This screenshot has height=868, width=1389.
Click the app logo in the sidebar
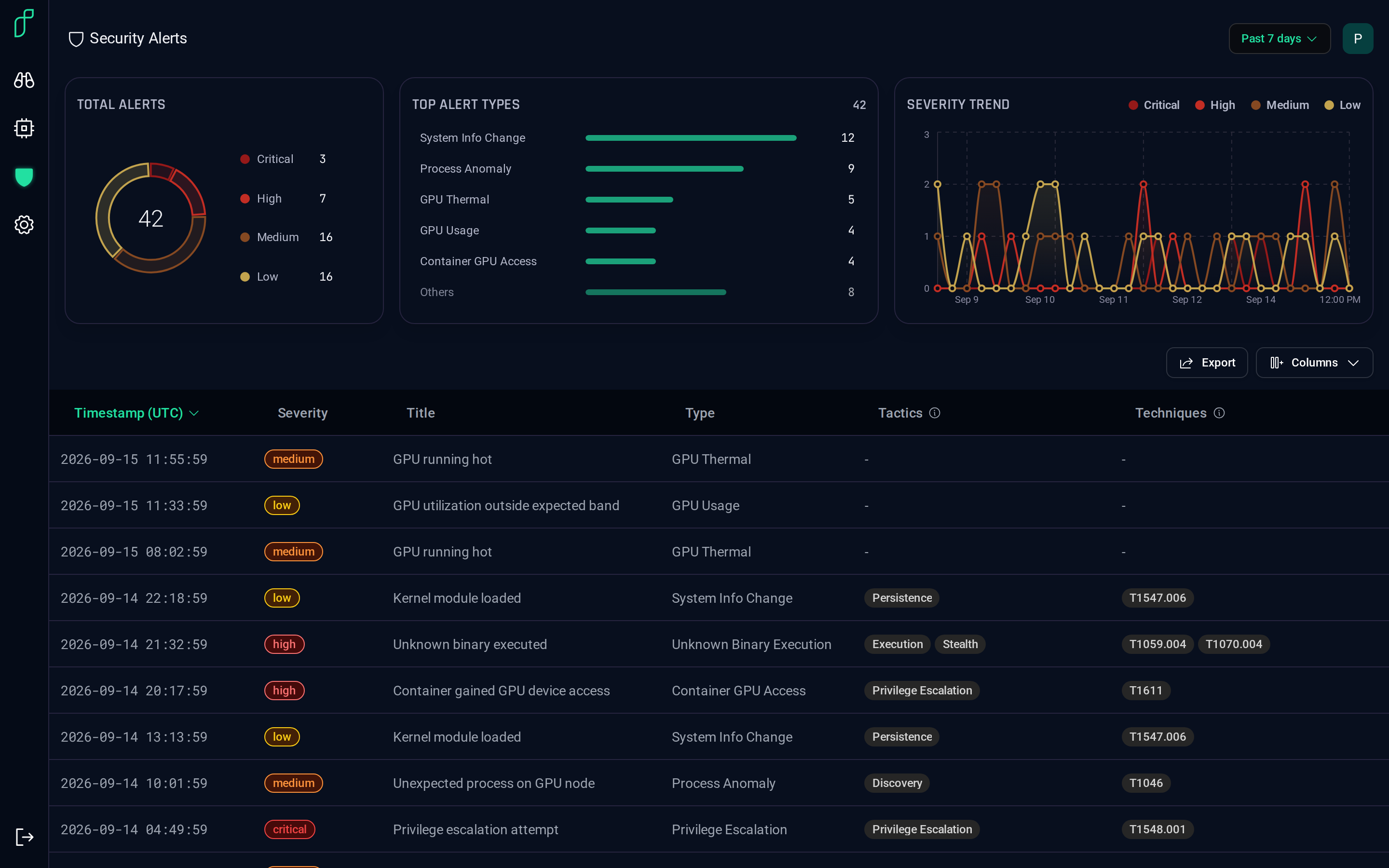24,24
